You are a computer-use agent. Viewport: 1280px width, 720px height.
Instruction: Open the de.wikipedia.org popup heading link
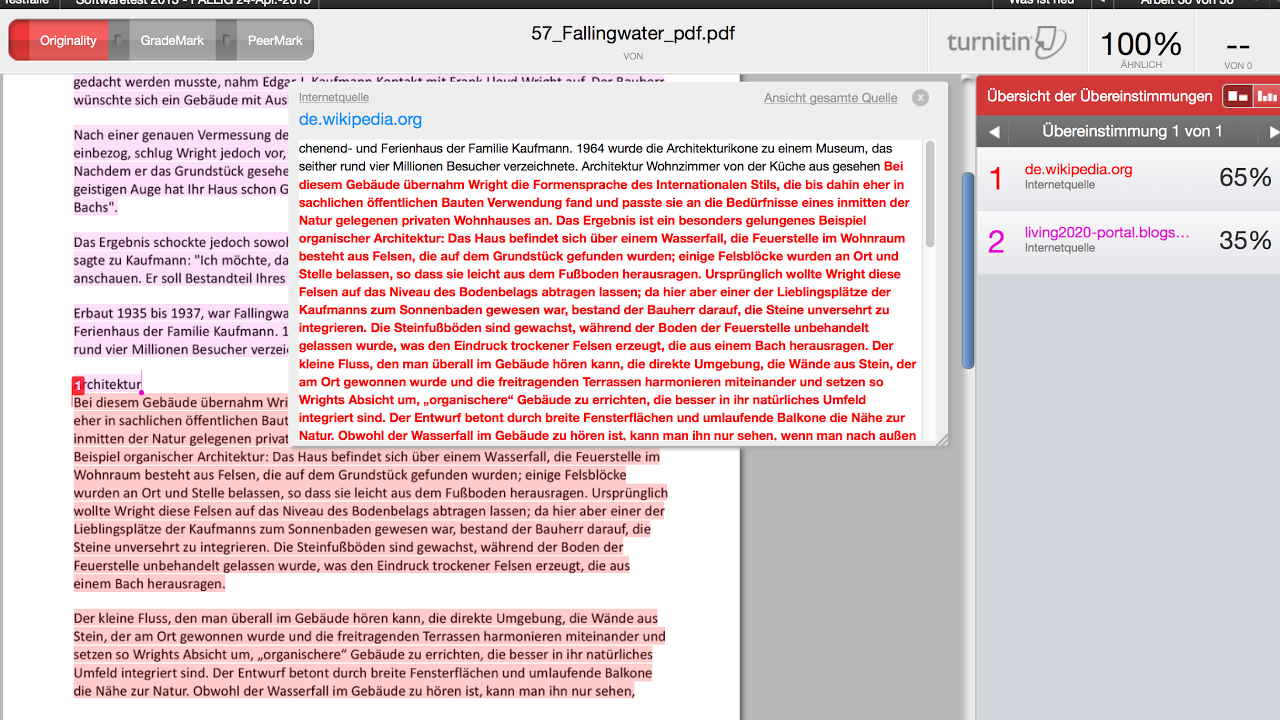point(360,120)
